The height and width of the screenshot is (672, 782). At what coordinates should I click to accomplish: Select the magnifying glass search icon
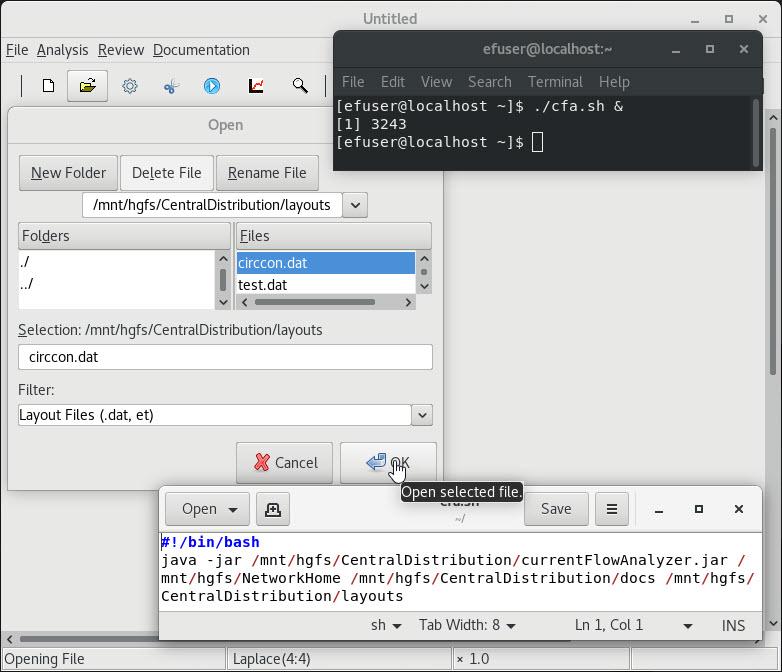[x=300, y=87]
